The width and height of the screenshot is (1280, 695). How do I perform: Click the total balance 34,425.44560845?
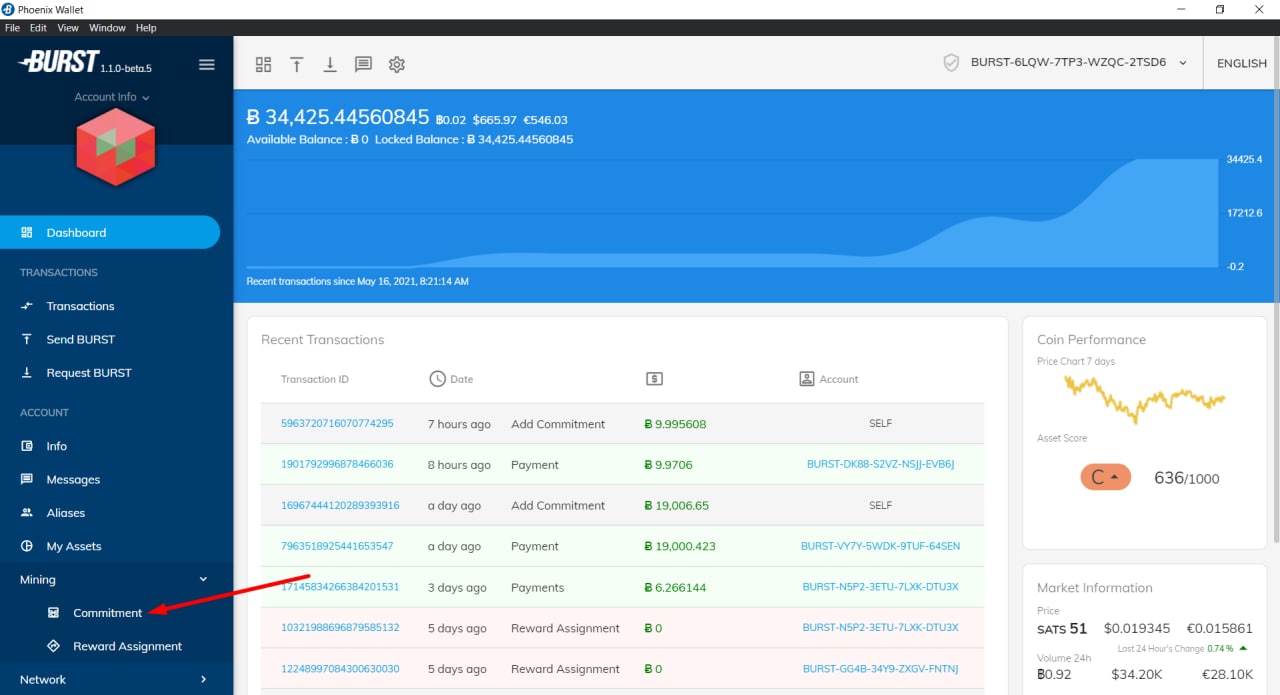(338, 117)
